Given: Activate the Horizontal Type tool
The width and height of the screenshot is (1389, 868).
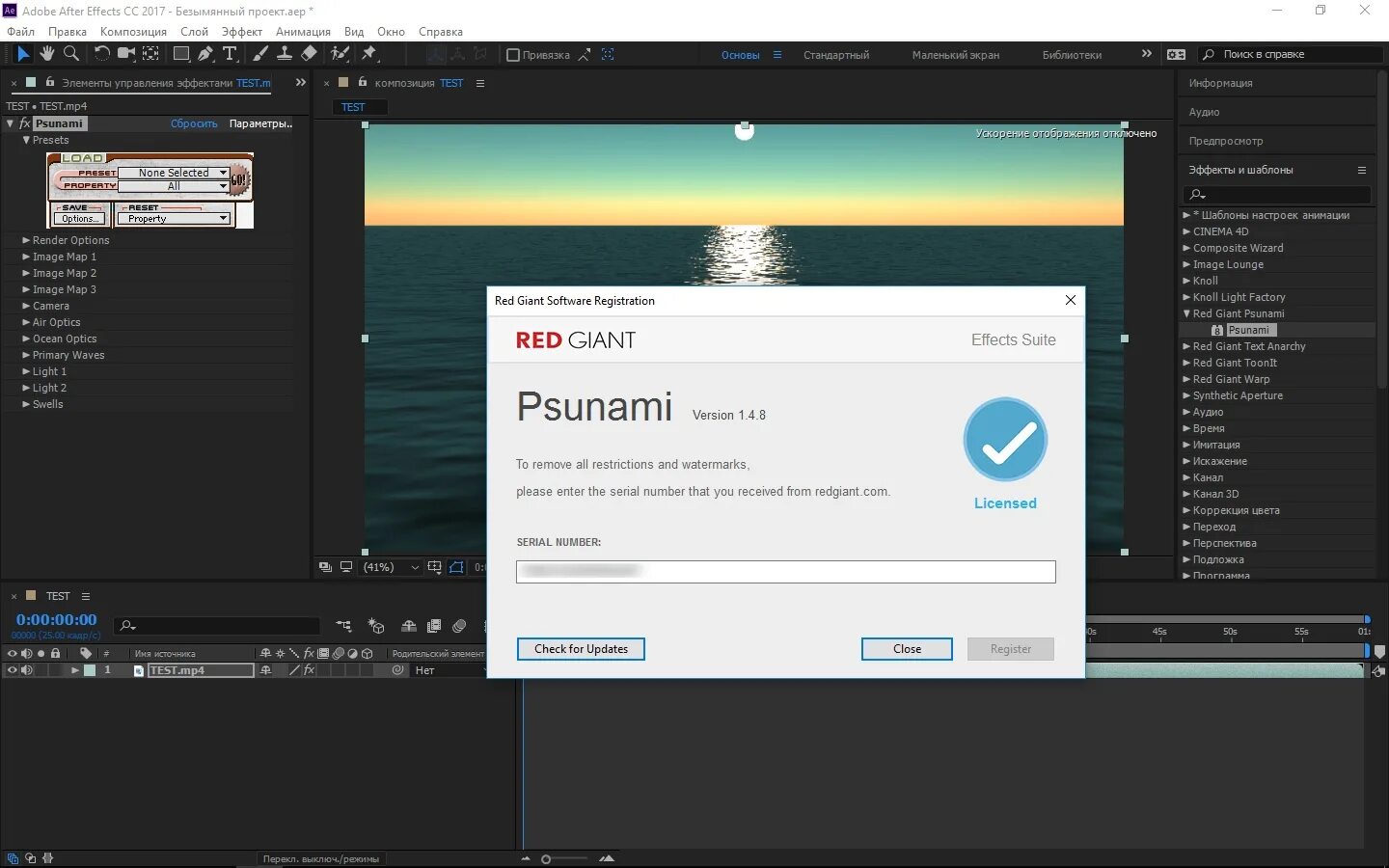Looking at the screenshot, I should click(230, 54).
